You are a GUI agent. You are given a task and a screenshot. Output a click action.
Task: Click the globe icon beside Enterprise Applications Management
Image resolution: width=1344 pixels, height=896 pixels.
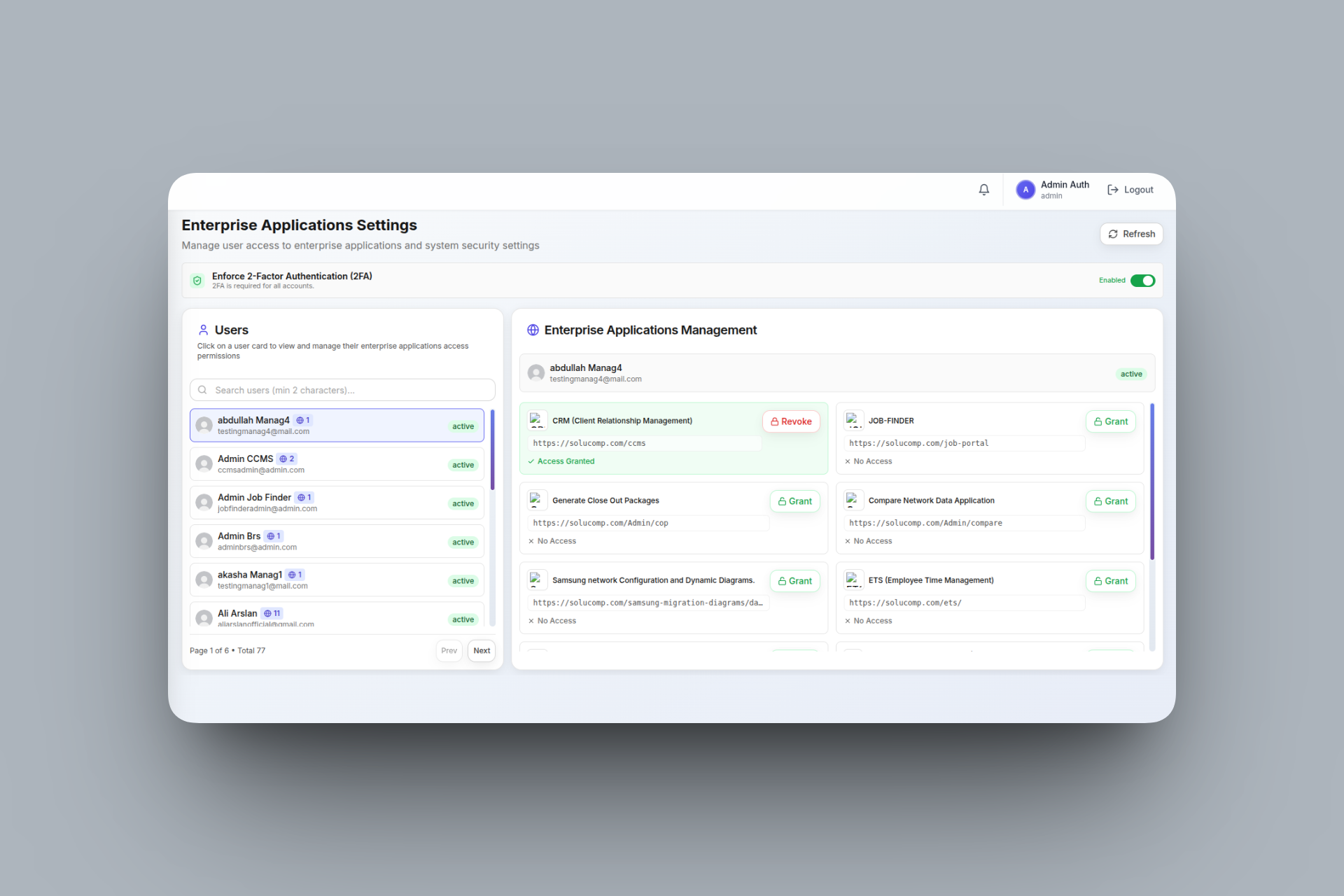533,330
